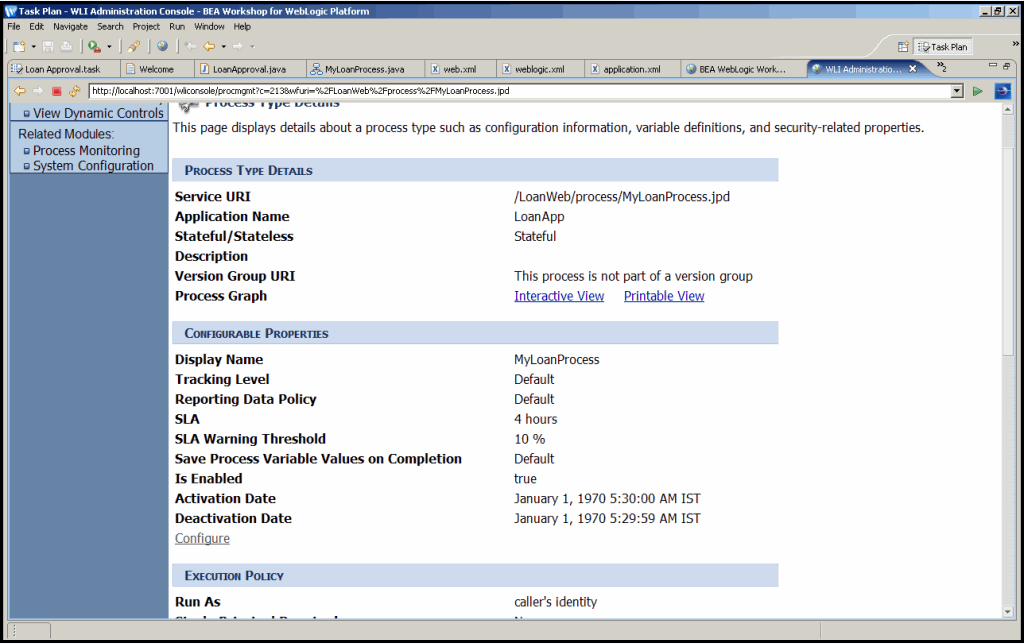1024x644 pixels.
Task: Open the System Configuration module link
Action: click(93, 166)
